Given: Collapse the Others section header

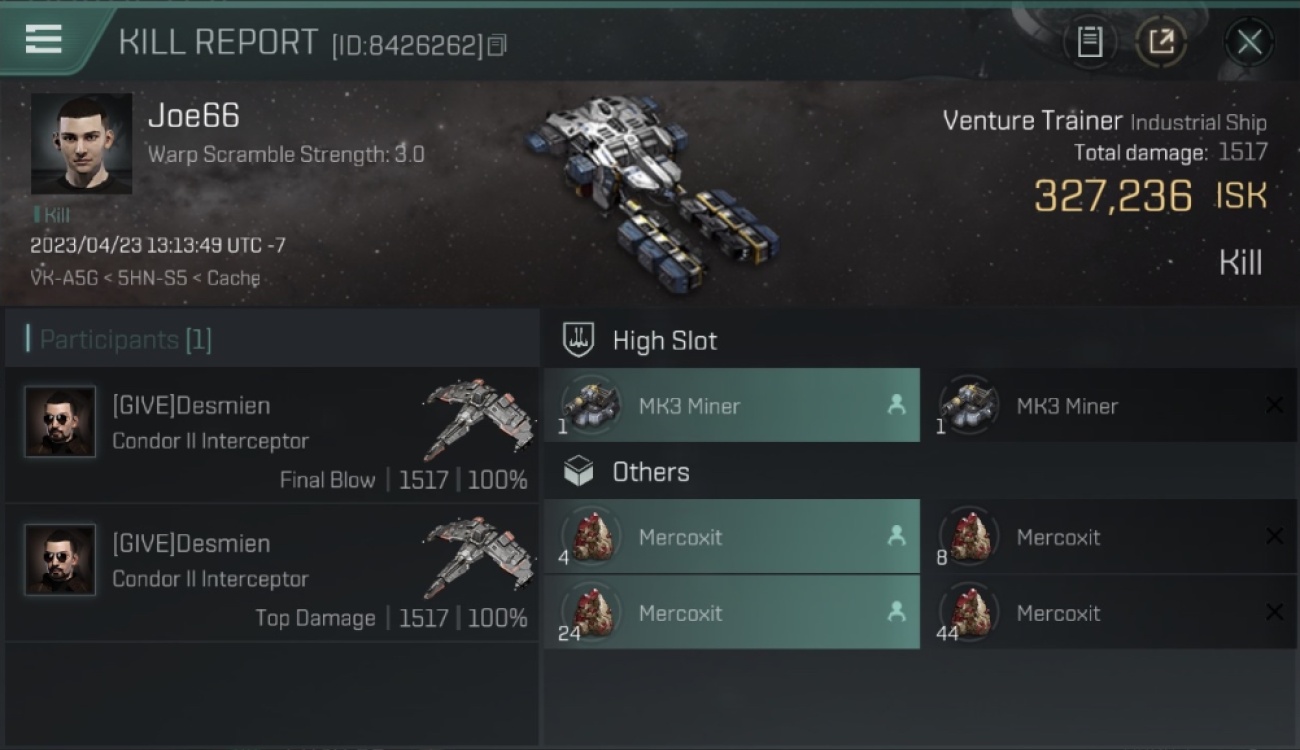Looking at the screenshot, I should tap(920, 472).
